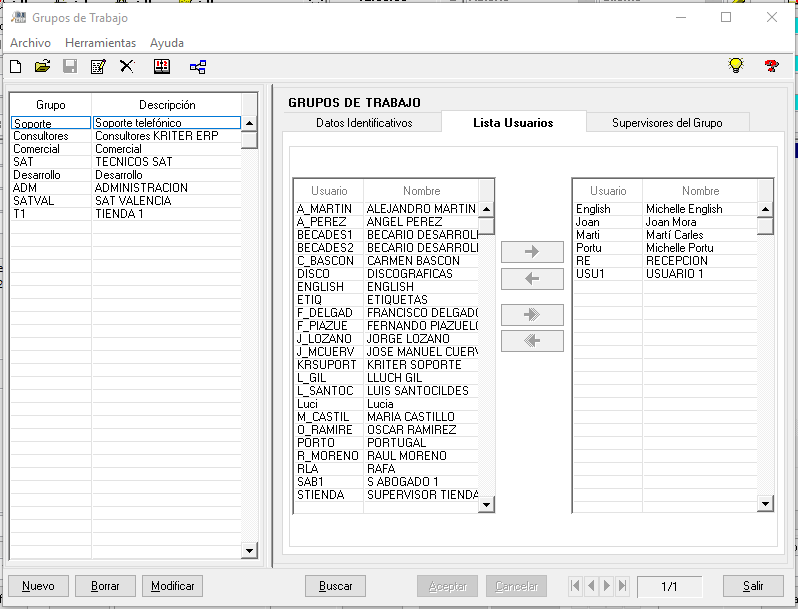This screenshot has height=609, width=798.
Task: Go to first record navigation arrow
Action: click(x=575, y=586)
